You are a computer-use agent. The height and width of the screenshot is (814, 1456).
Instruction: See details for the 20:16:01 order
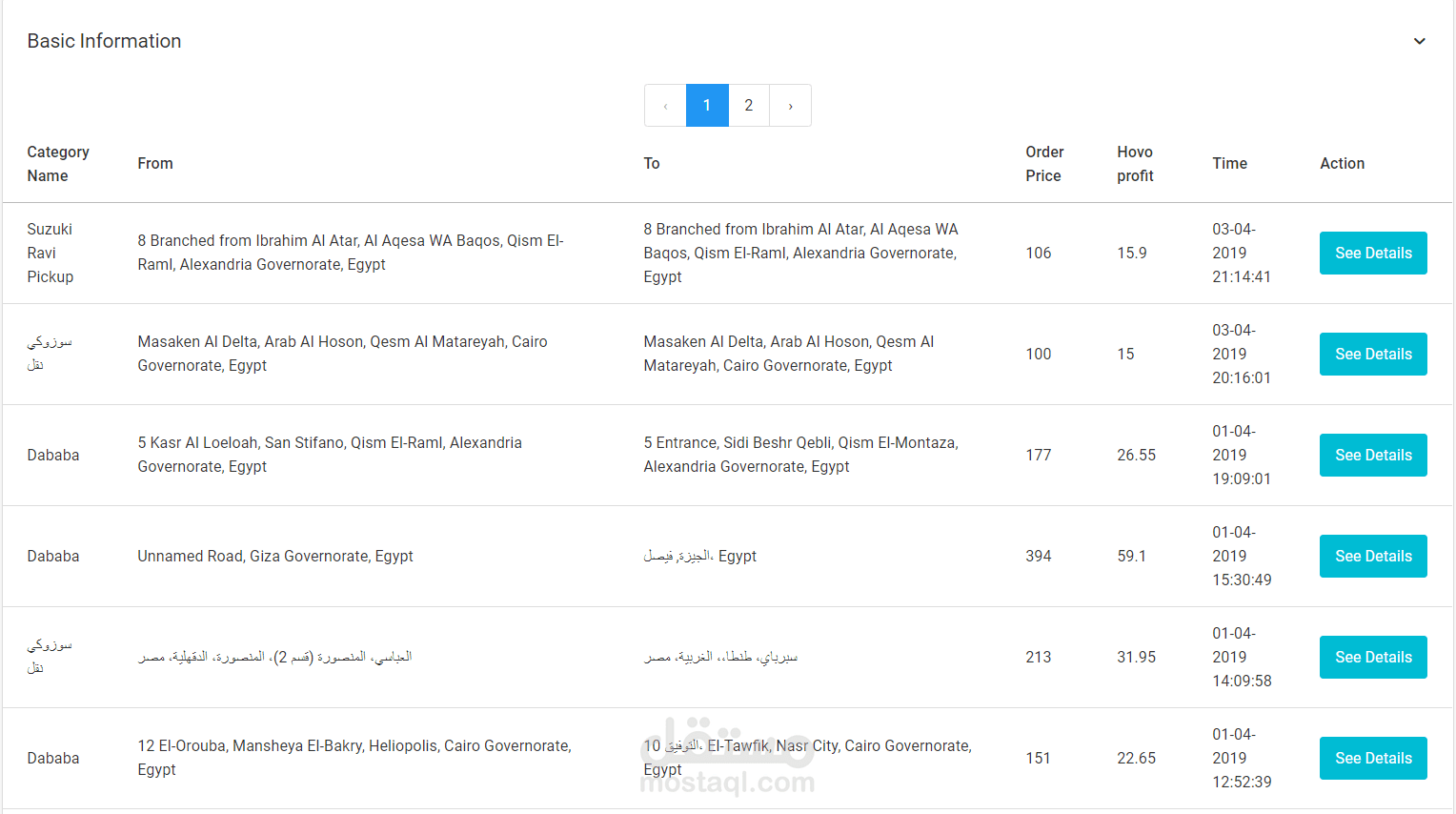1372,355
